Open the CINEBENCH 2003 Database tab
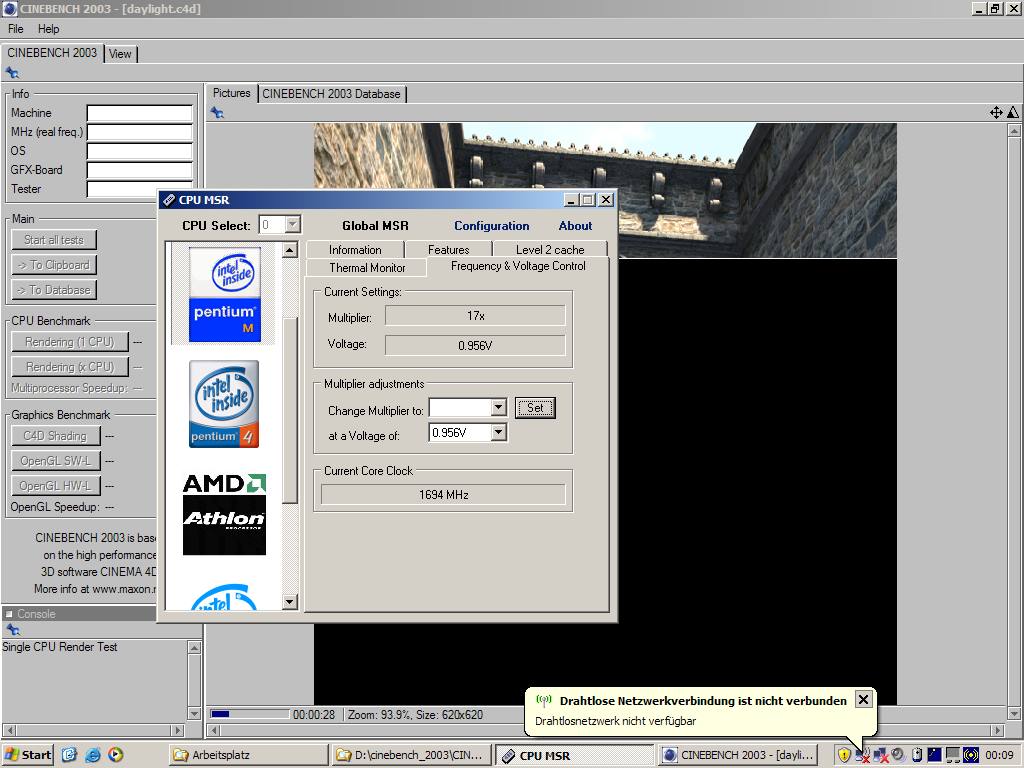The width and height of the screenshot is (1024, 768). tap(332, 94)
